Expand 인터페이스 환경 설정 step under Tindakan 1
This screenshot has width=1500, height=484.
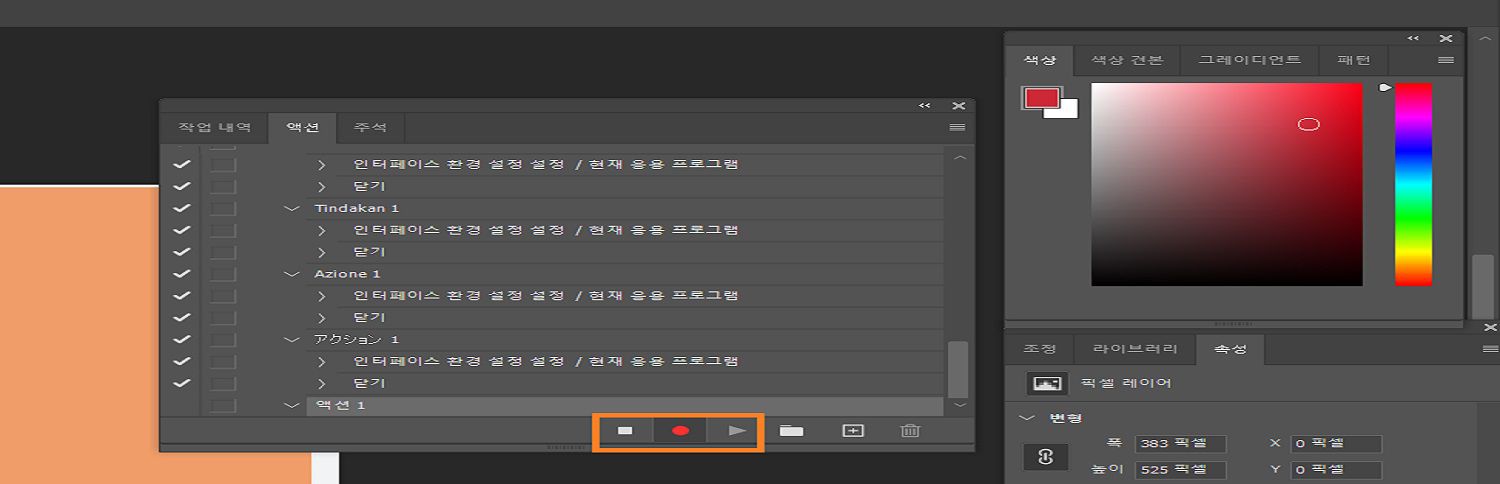[x=322, y=230]
